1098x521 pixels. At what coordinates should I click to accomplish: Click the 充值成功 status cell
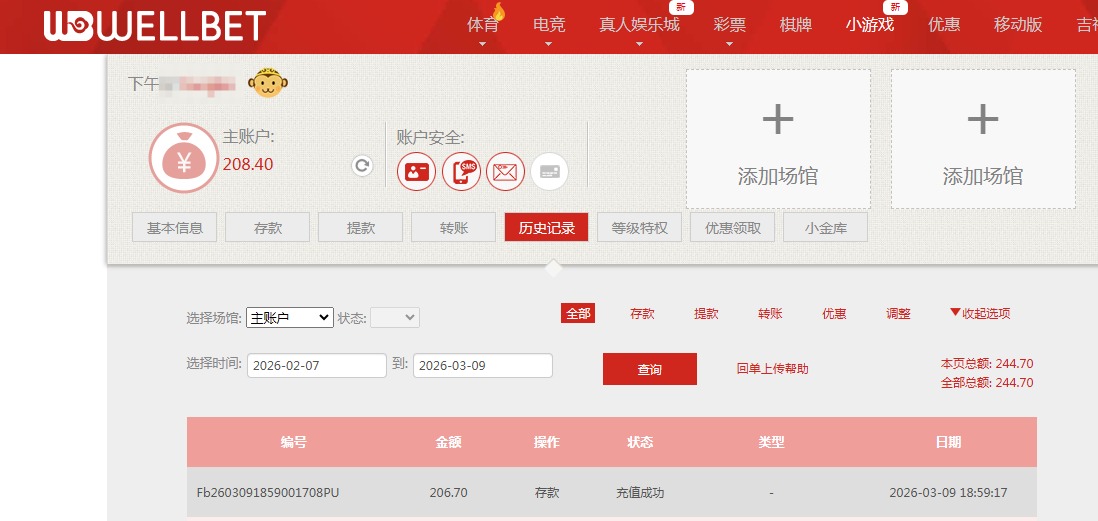tap(641, 493)
